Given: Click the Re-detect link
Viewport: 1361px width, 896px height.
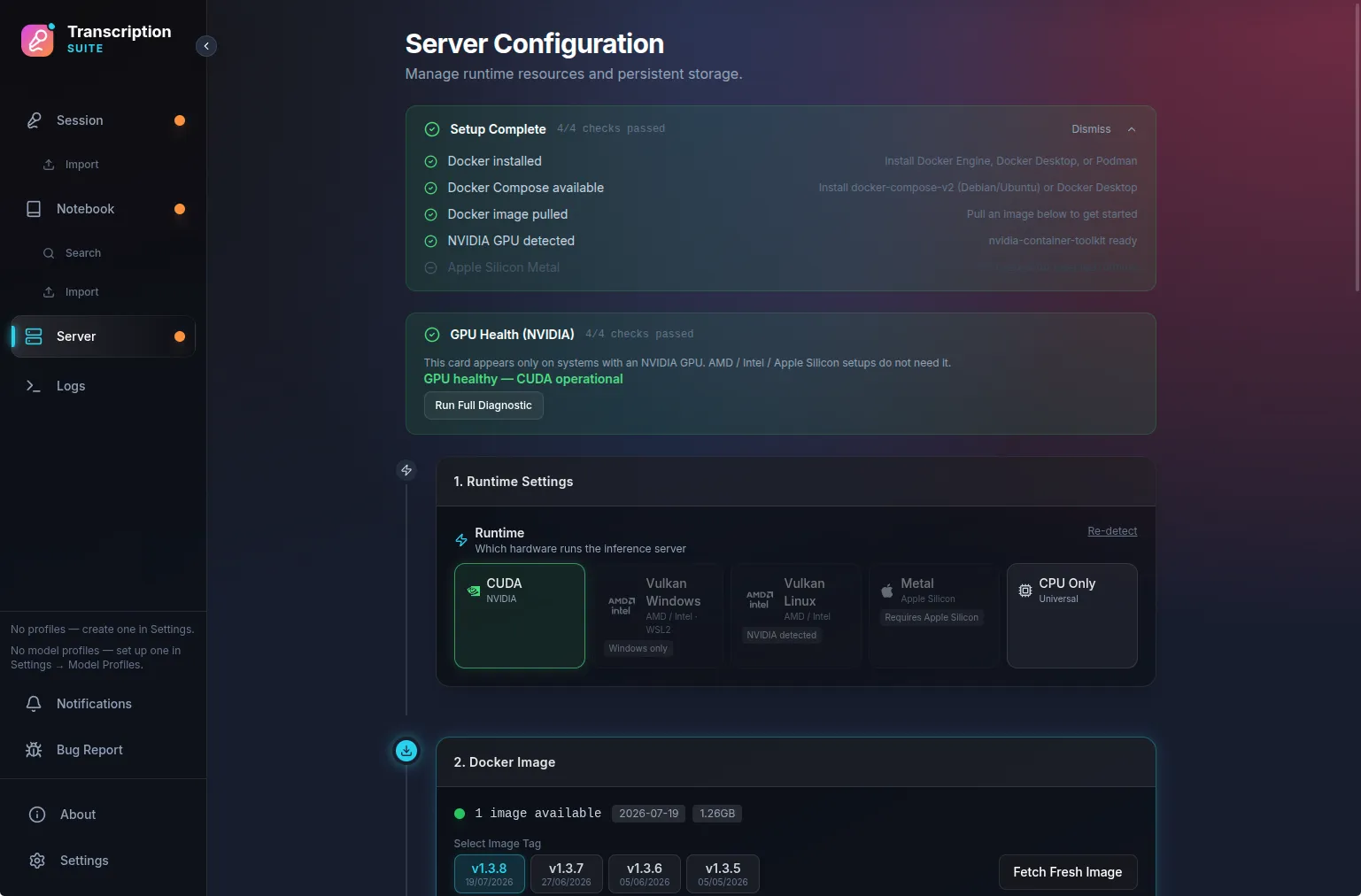Looking at the screenshot, I should tap(1112, 531).
